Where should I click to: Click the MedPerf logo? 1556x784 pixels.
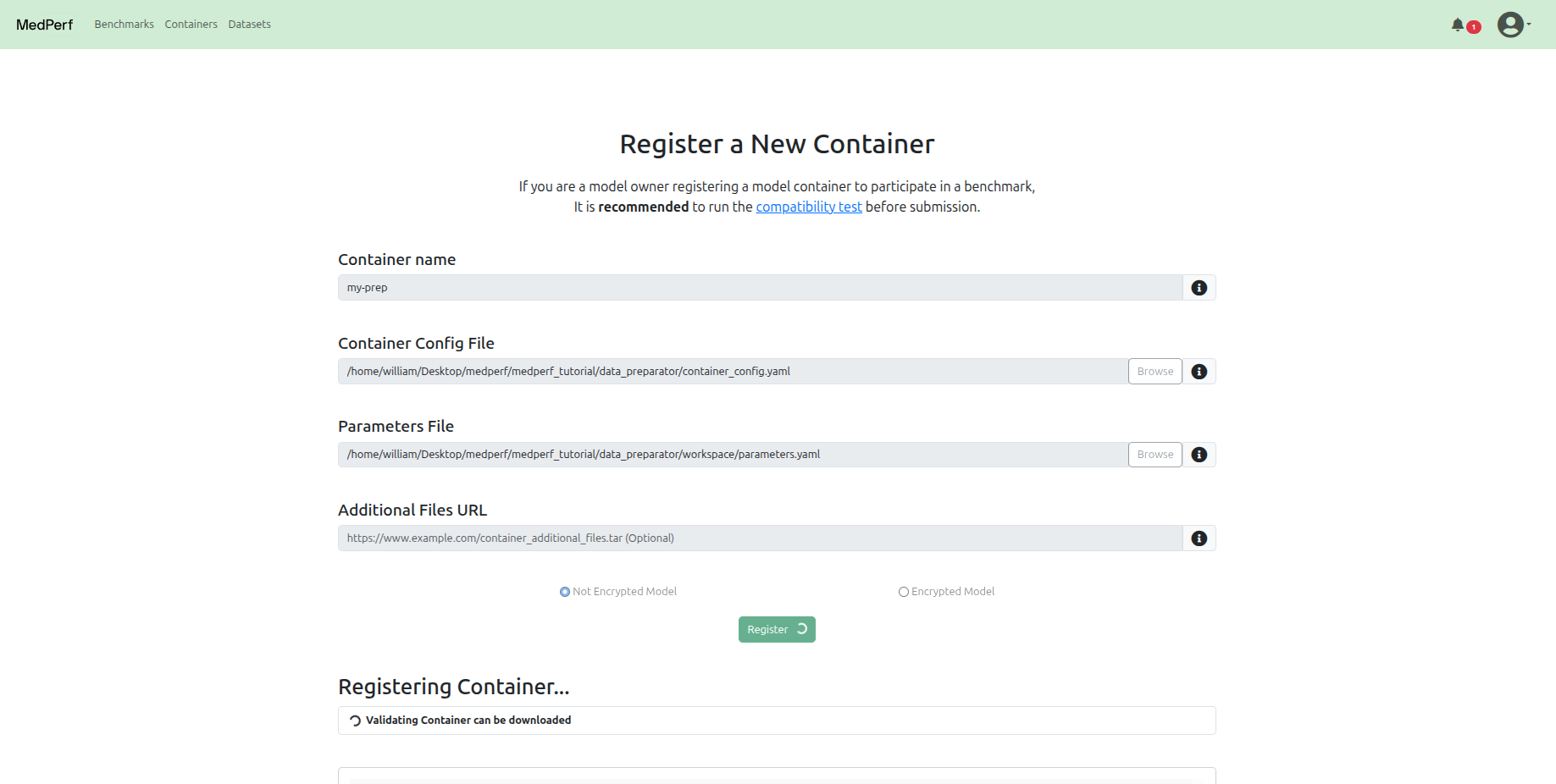coord(43,25)
